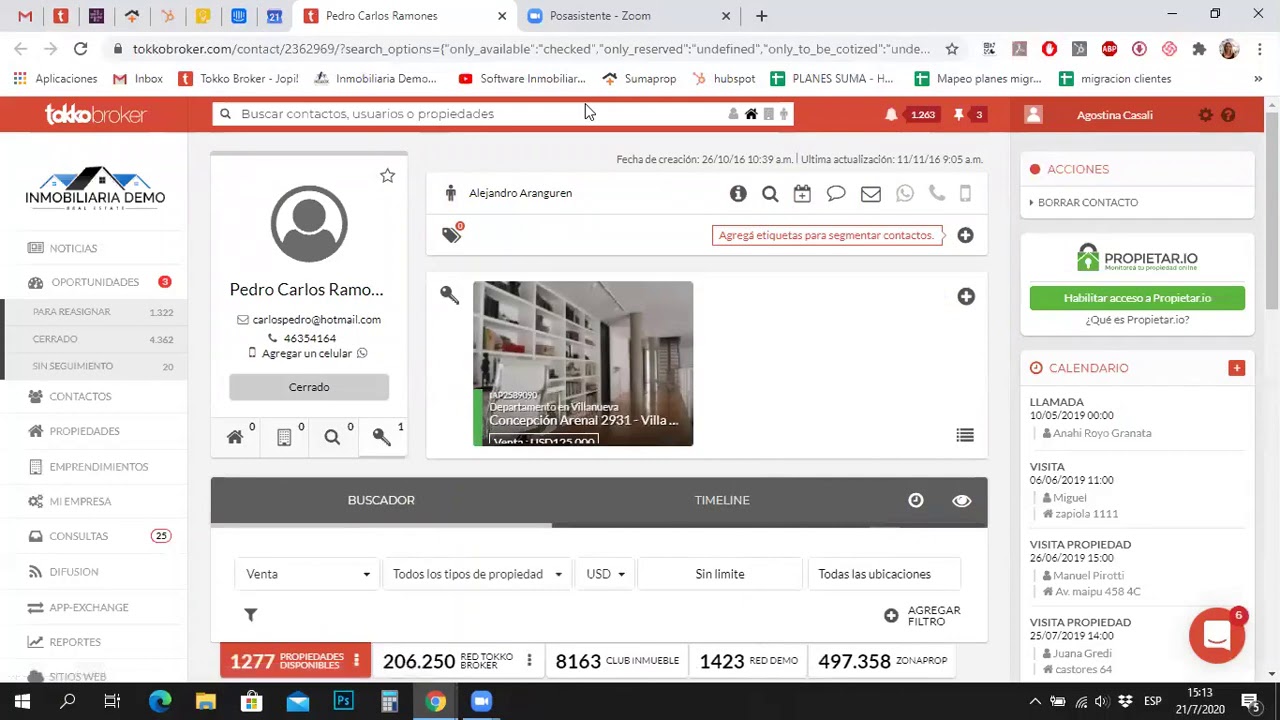Click the settings gear in the red top bar

(1205, 114)
